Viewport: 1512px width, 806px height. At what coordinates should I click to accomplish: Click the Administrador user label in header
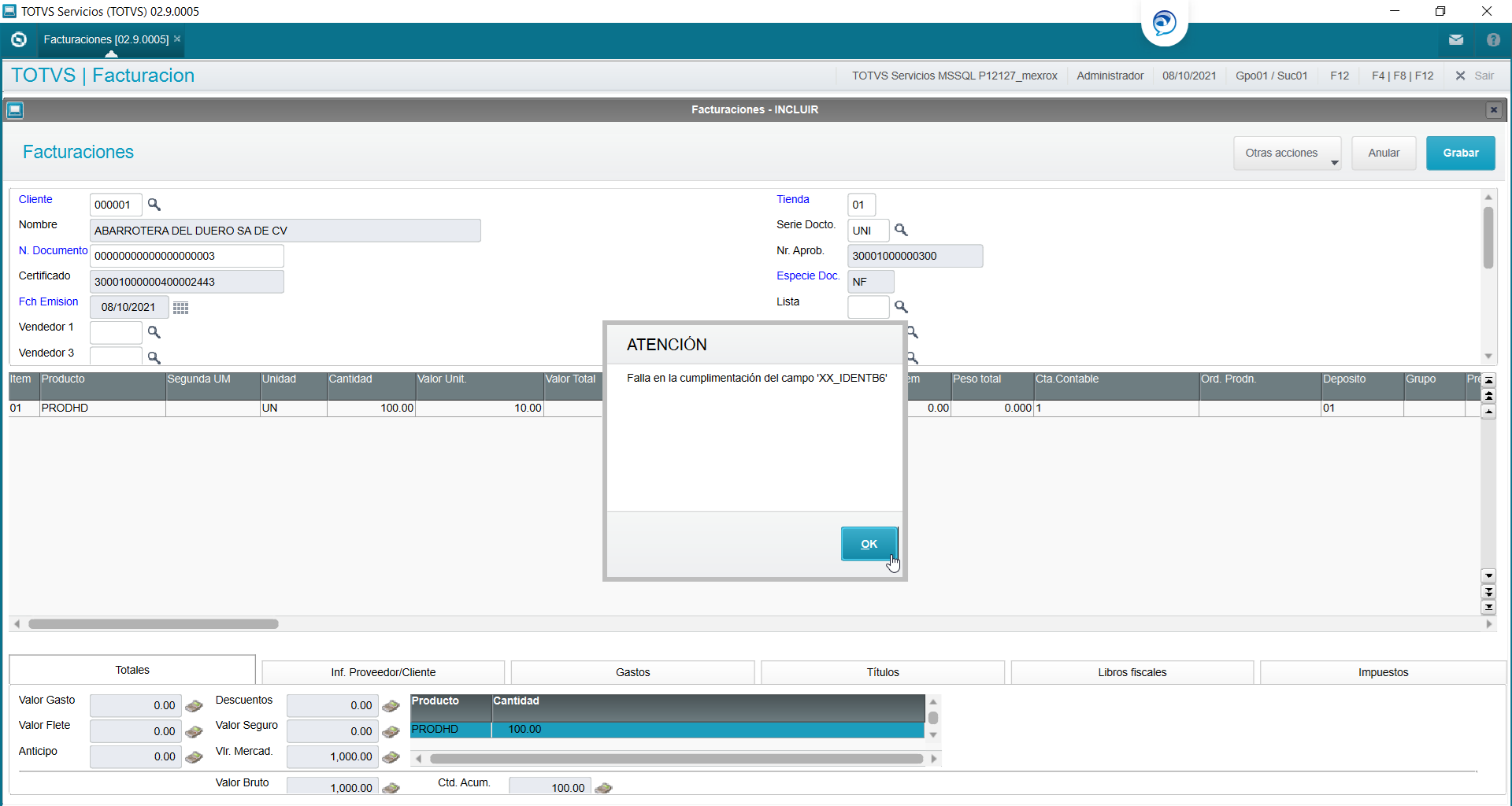pos(1110,76)
